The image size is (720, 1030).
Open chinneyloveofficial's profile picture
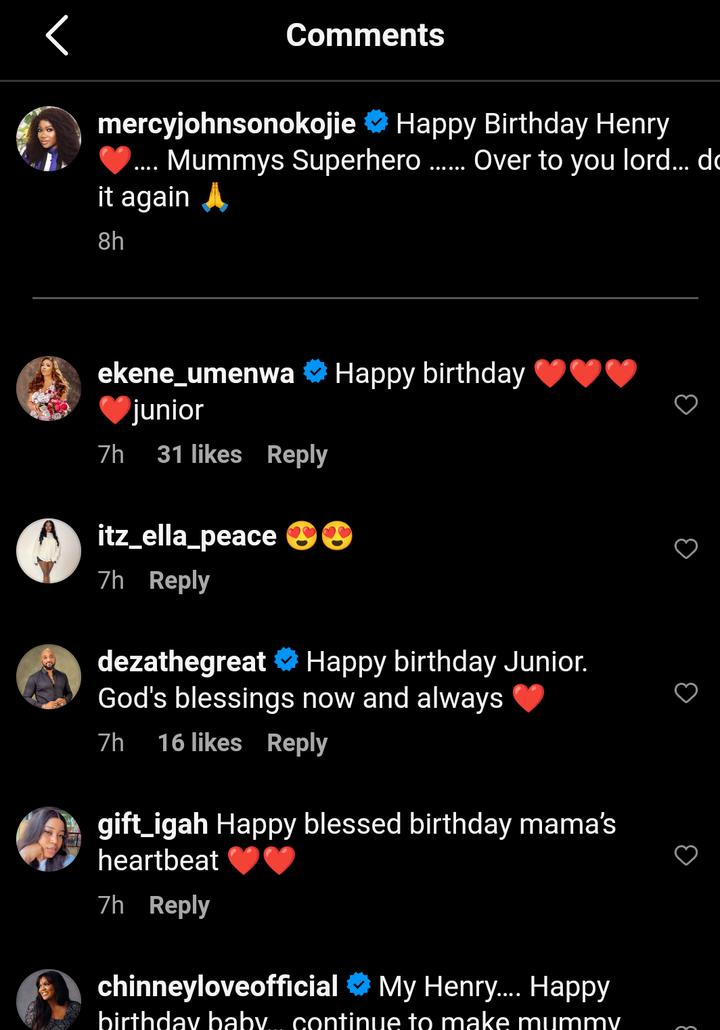(x=49, y=1000)
